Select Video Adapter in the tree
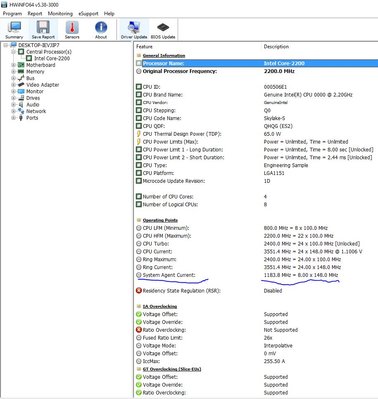The width and height of the screenshot is (378, 399). (43, 85)
